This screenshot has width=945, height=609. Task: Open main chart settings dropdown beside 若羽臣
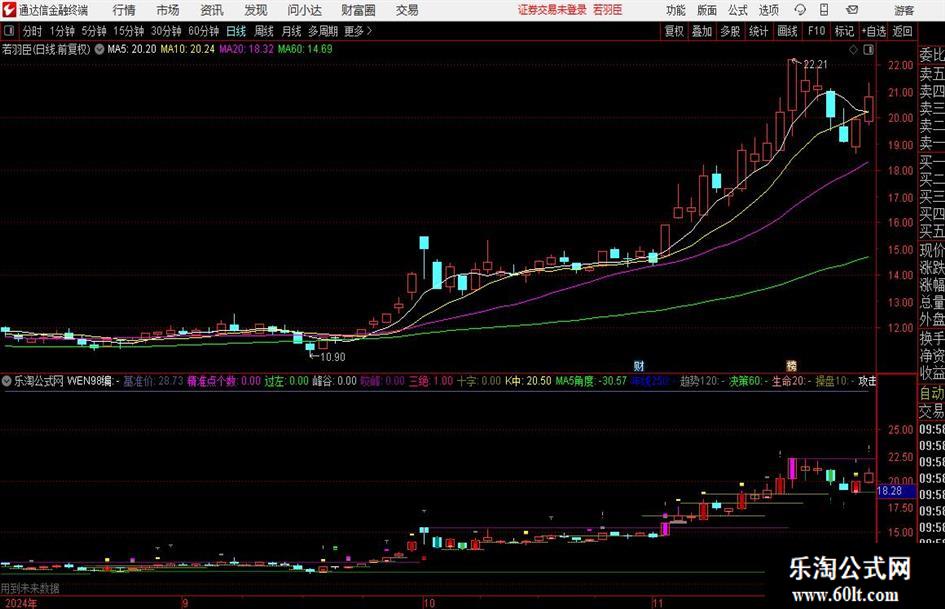click(99, 49)
